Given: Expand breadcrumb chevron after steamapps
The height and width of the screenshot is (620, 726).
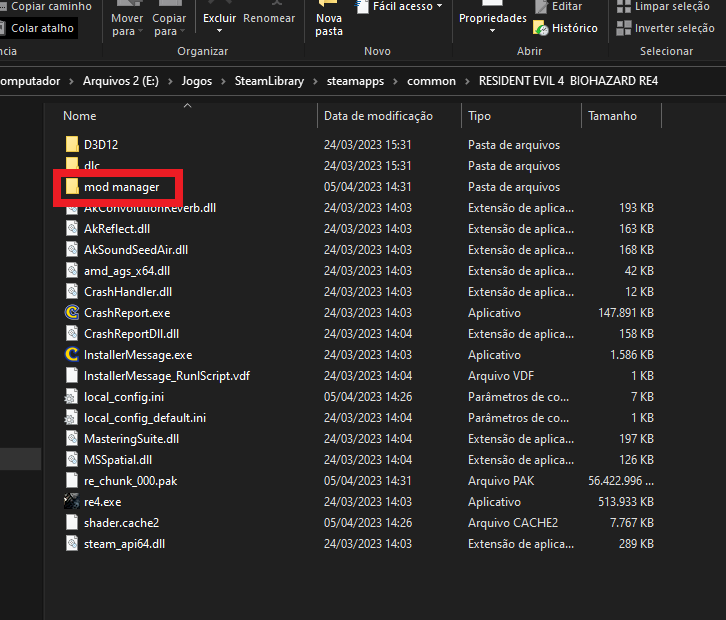Looking at the screenshot, I should (395, 81).
